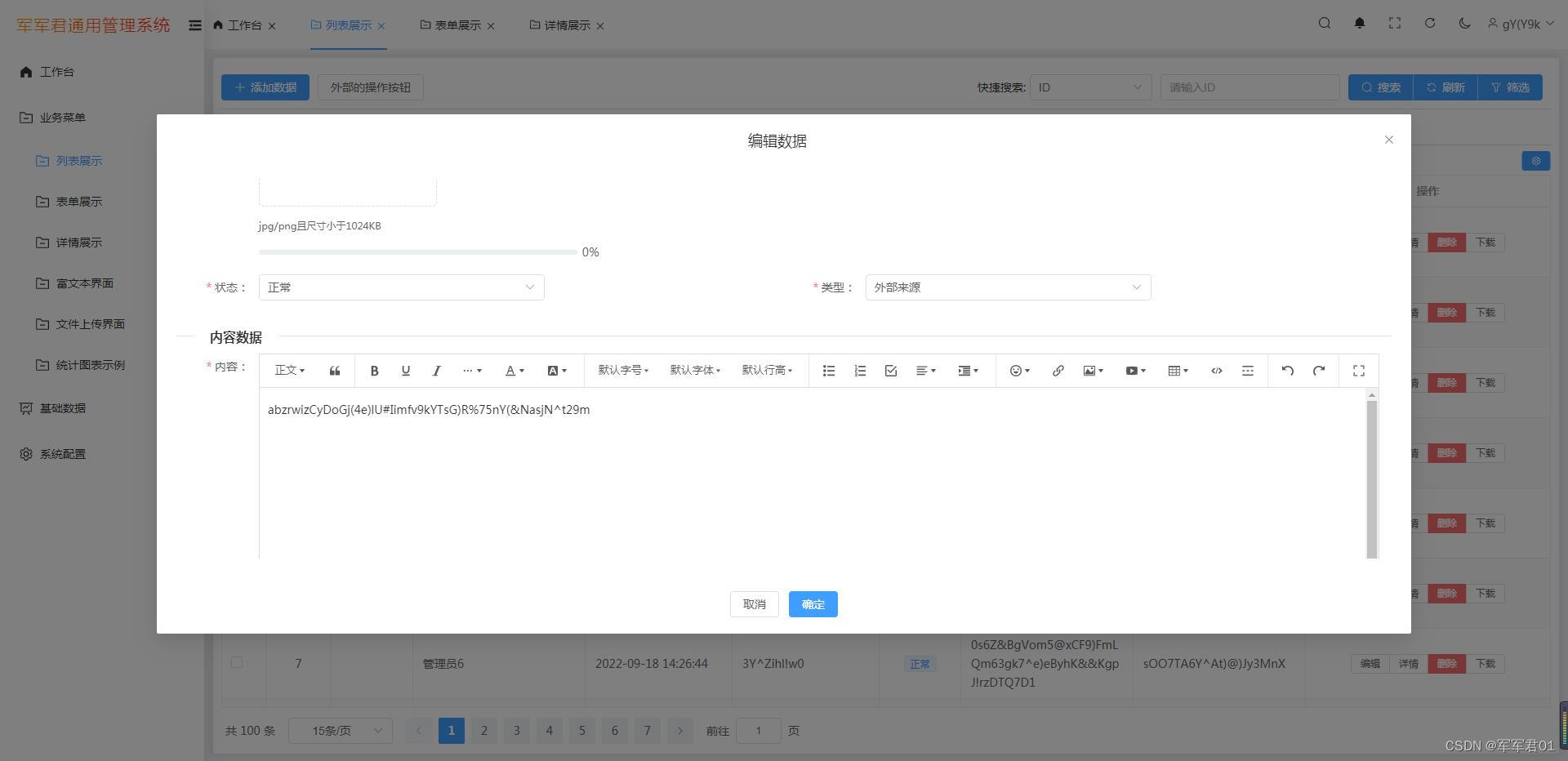Screen dimensions: 1568x761
Task: Collapse the sidebar with the hamburger icon
Action: pos(194,25)
